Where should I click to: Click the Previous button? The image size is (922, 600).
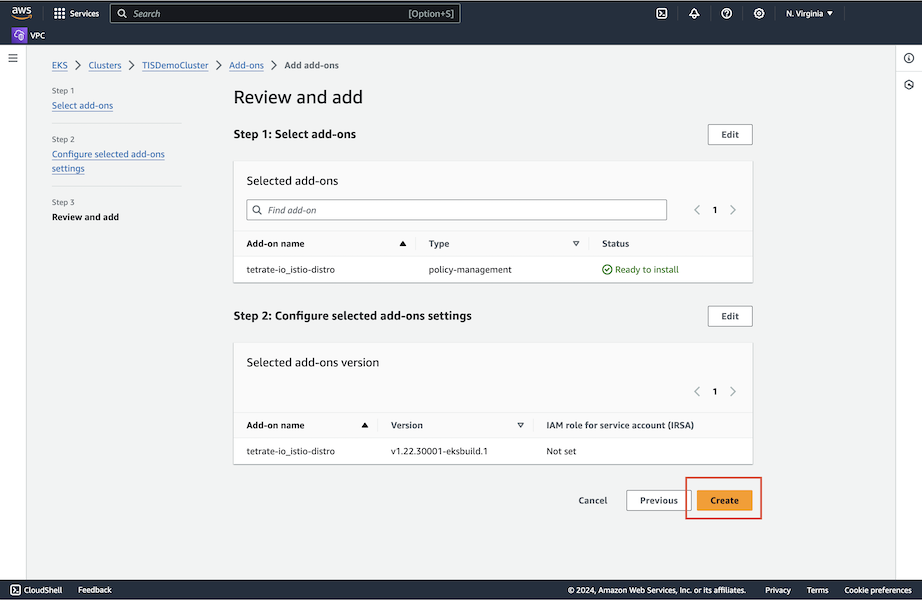(x=659, y=501)
